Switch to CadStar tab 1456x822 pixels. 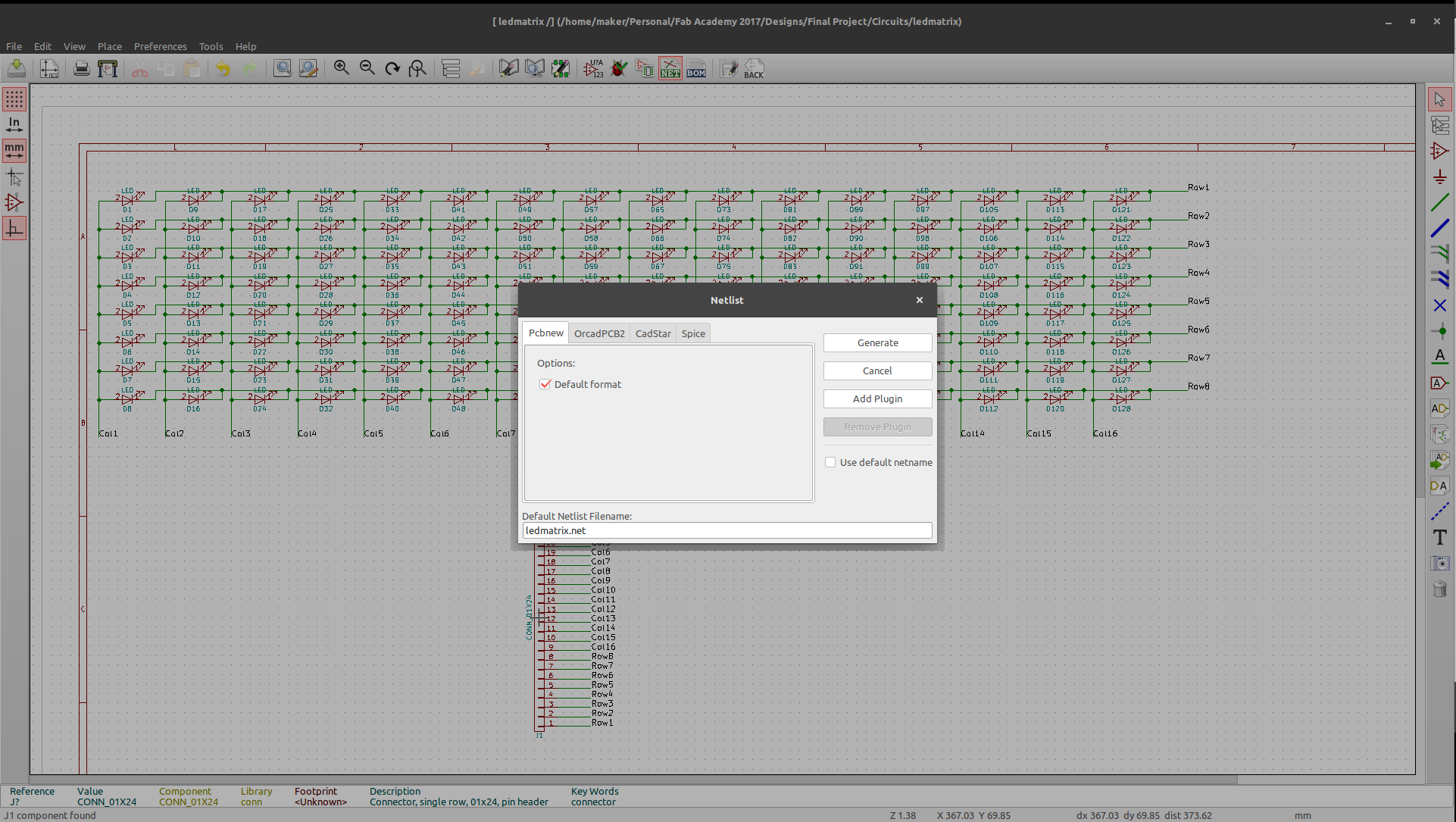coord(653,333)
